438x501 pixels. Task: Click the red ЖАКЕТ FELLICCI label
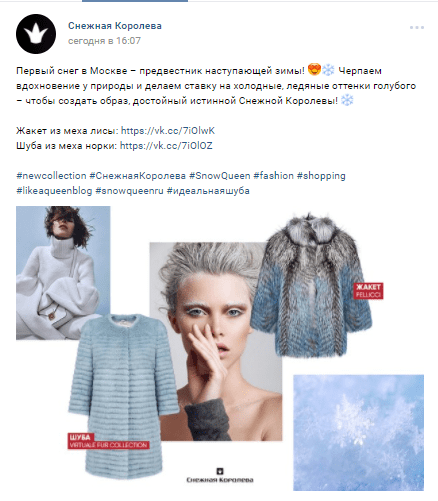[x=368, y=291]
